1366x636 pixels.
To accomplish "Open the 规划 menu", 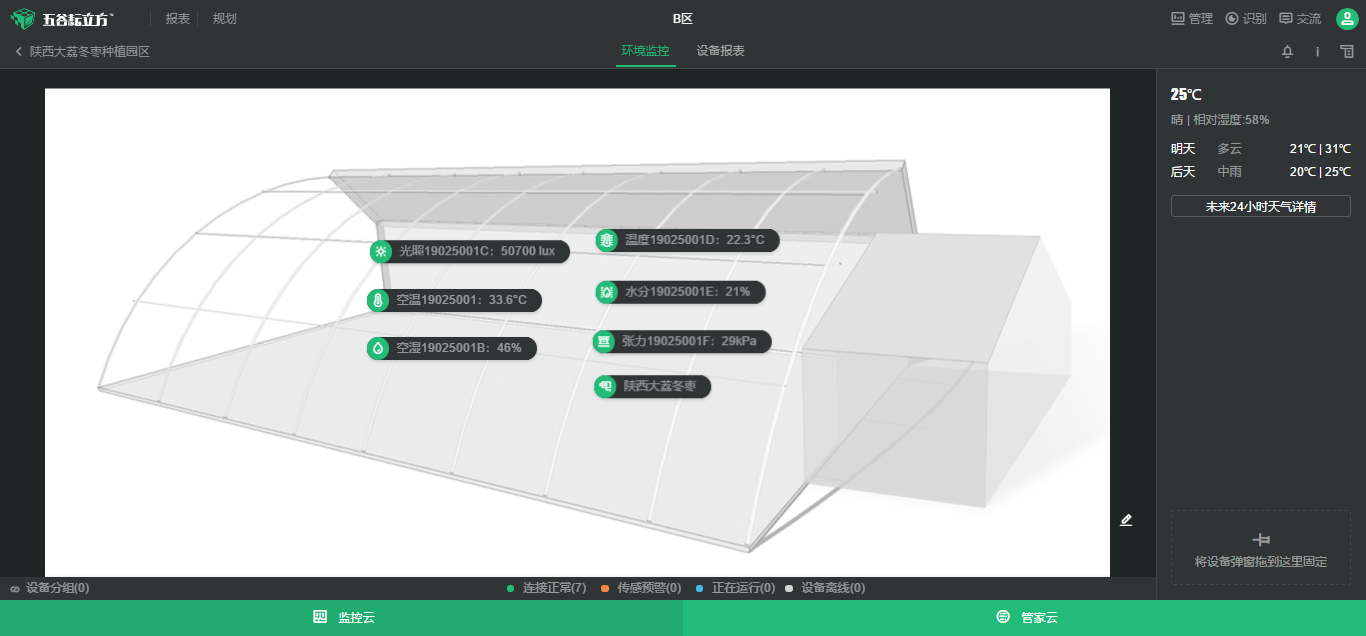I will tap(225, 19).
